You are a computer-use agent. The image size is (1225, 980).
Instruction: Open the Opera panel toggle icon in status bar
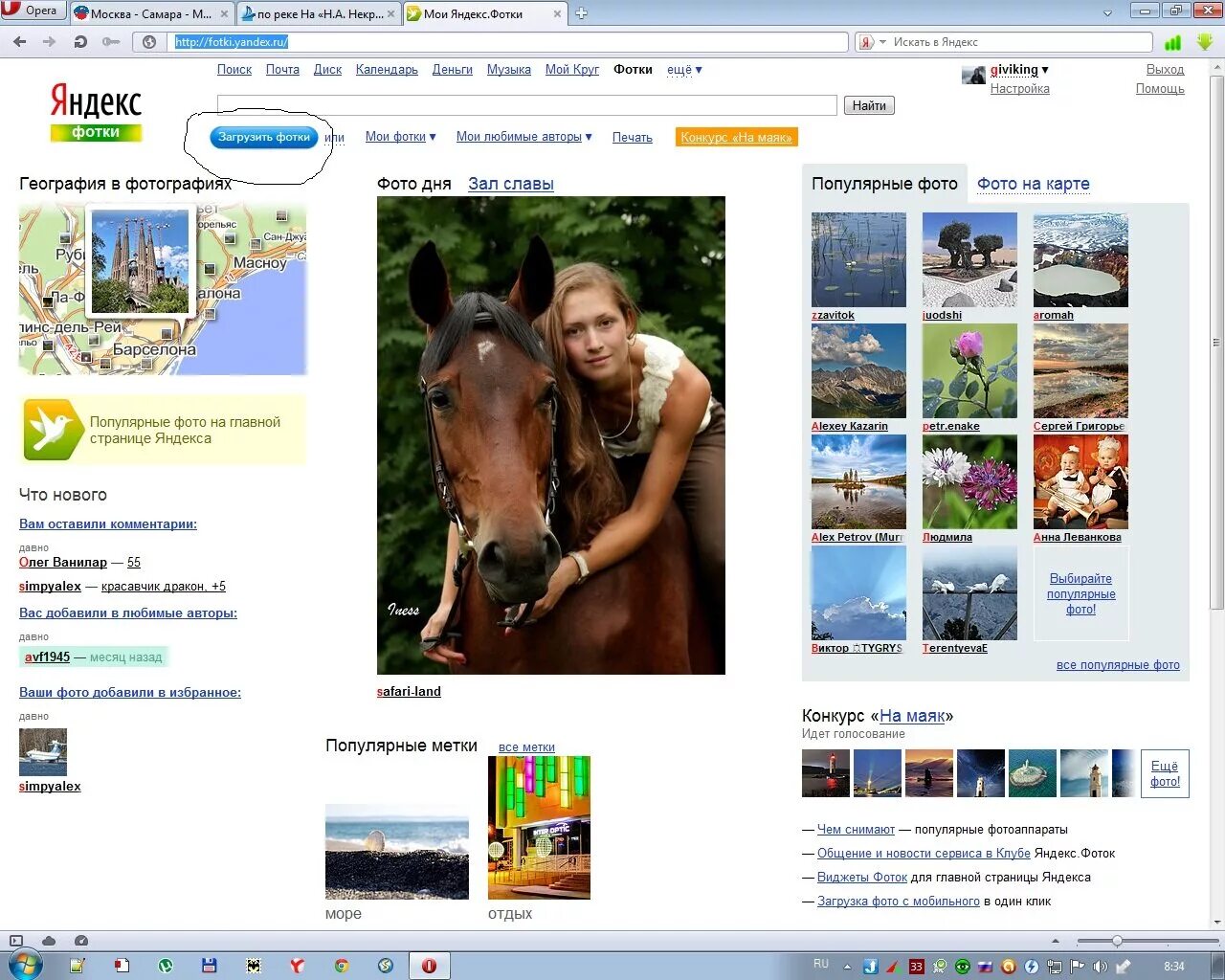click(15, 941)
